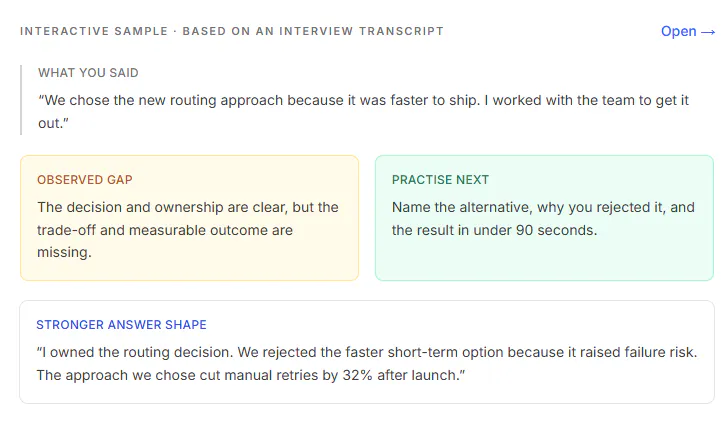728x422 pixels.
Task: Click the Interactive Sample header label
Action: coord(94,31)
